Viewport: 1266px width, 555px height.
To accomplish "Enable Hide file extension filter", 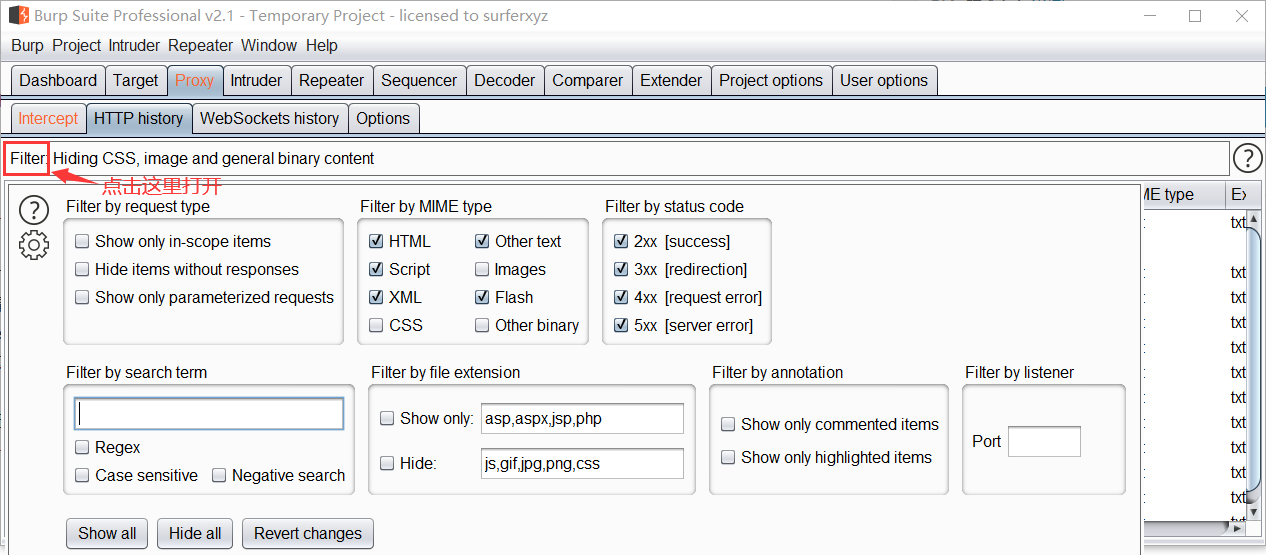I will tap(387, 463).
